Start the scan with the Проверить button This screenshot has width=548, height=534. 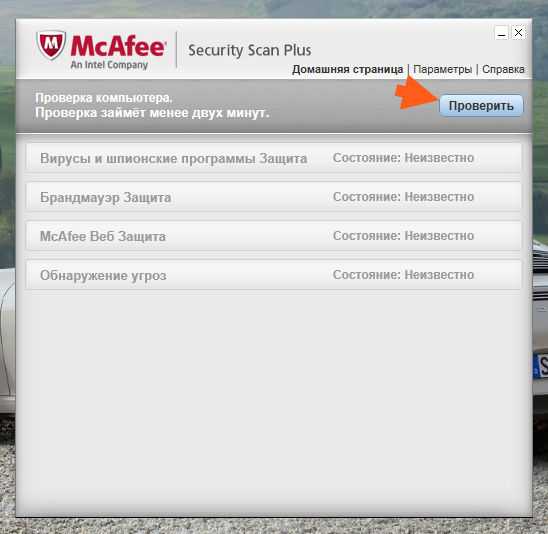(481, 105)
